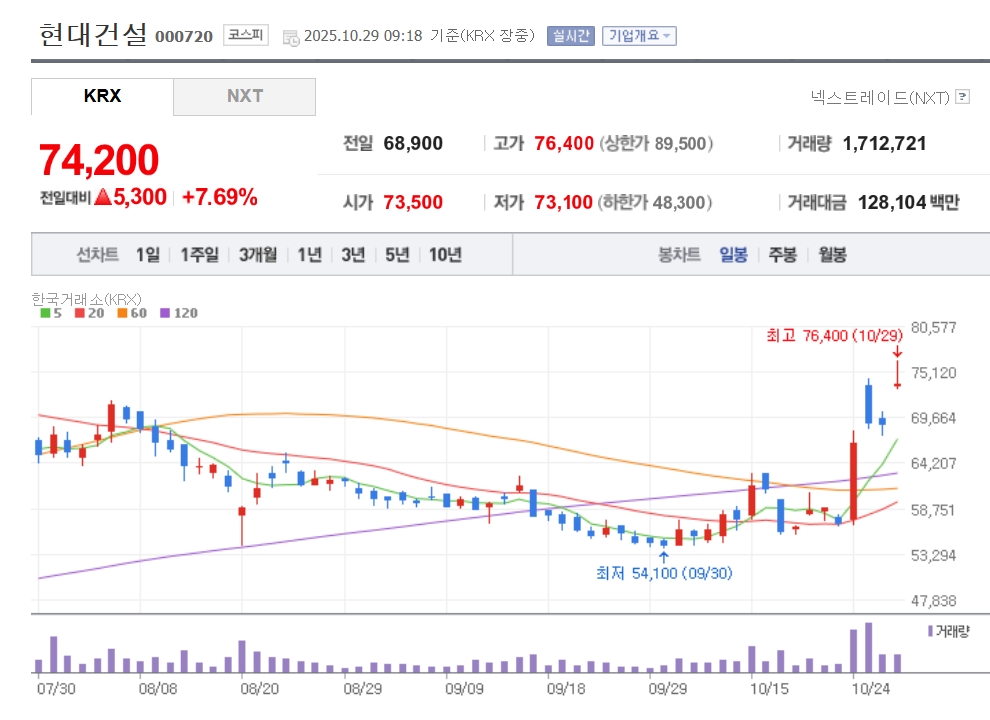
Task: Click the 코스피 market badge
Action: [x=246, y=35]
